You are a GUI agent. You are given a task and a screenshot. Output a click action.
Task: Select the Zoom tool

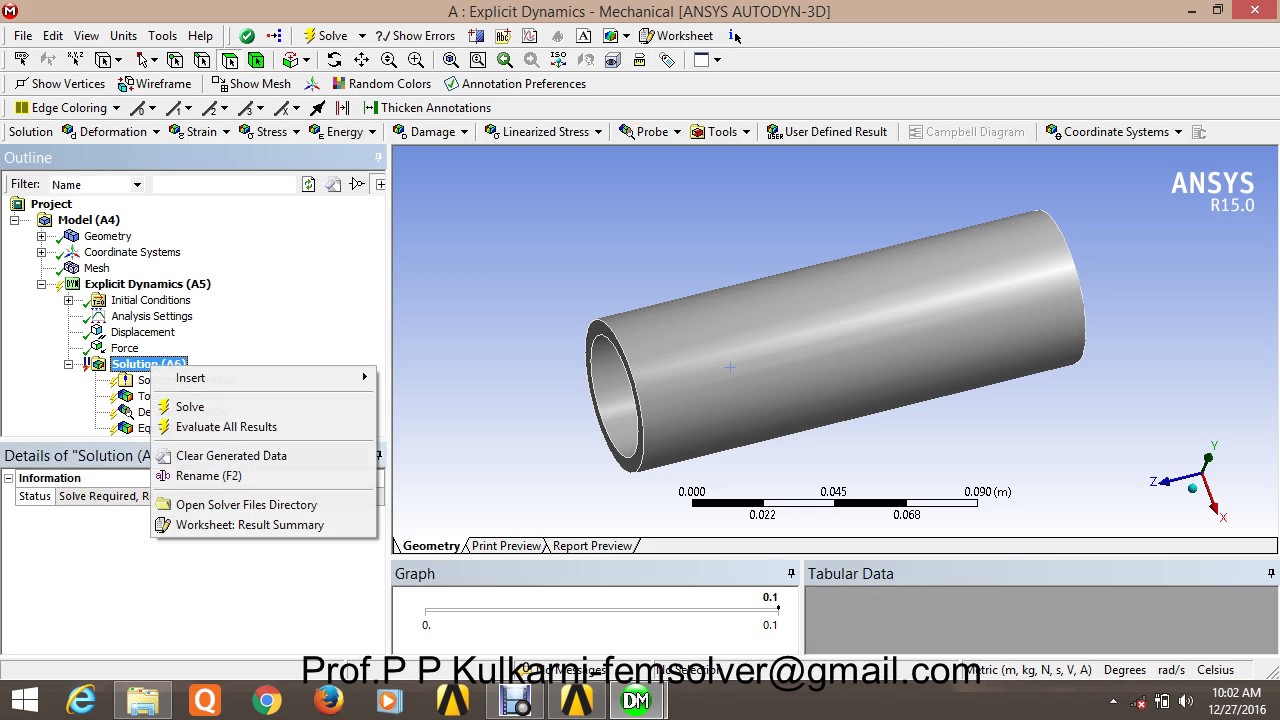coord(388,60)
